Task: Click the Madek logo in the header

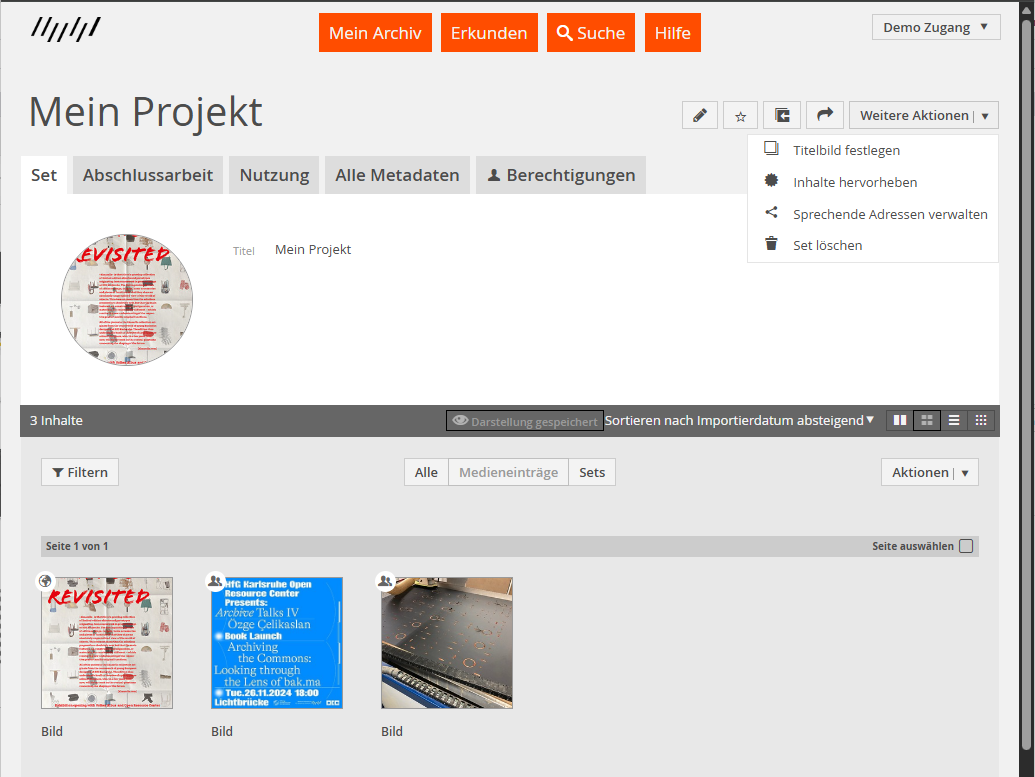Action: (x=65, y=28)
